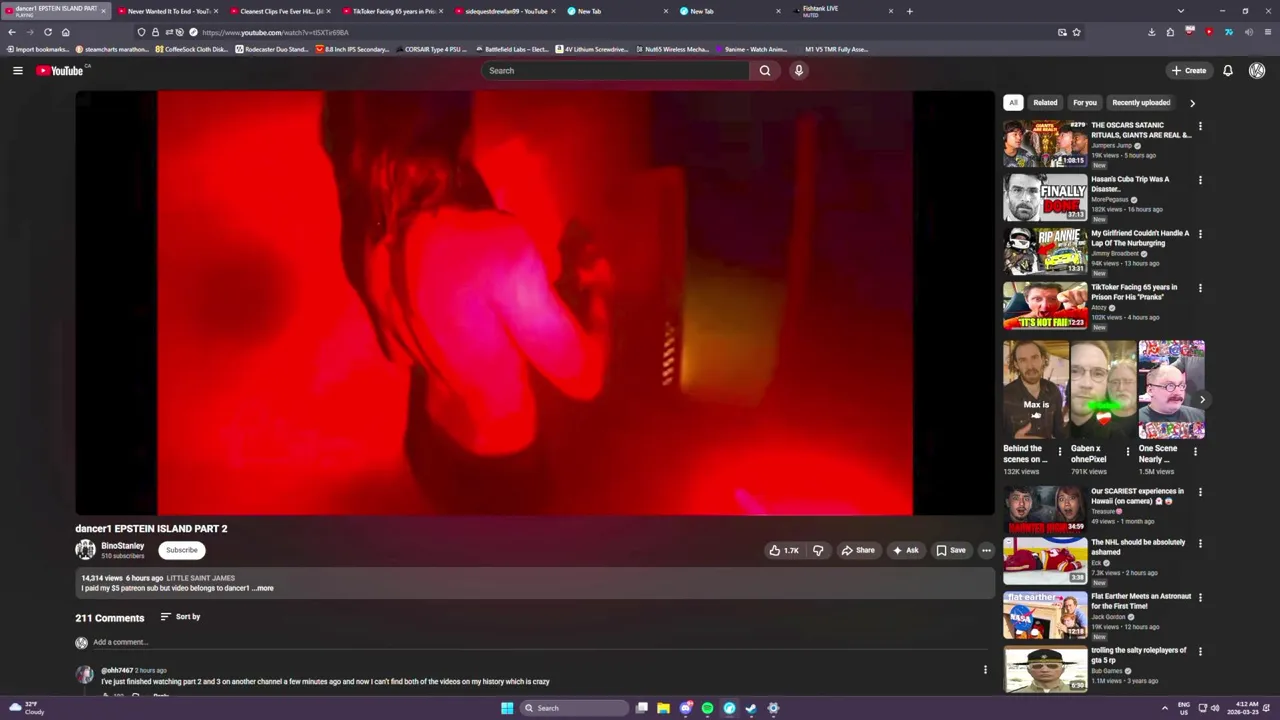Open YouTube notifications bell
The image size is (1280, 720).
click(x=1228, y=70)
